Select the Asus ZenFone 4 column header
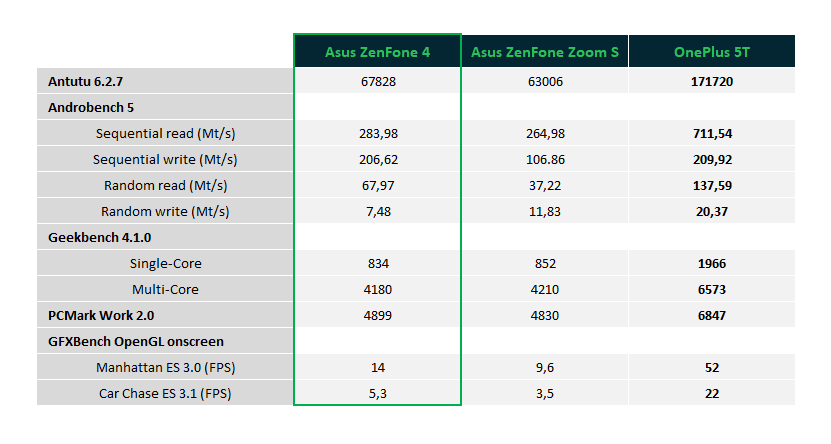Screen dimensions: 831x444 377,51
